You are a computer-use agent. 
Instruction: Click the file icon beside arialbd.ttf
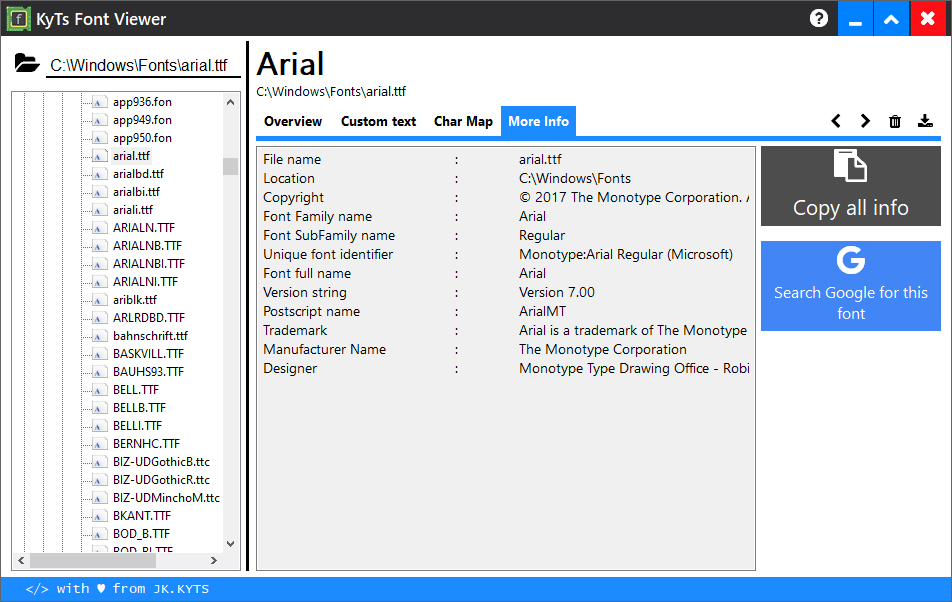coord(100,174)
